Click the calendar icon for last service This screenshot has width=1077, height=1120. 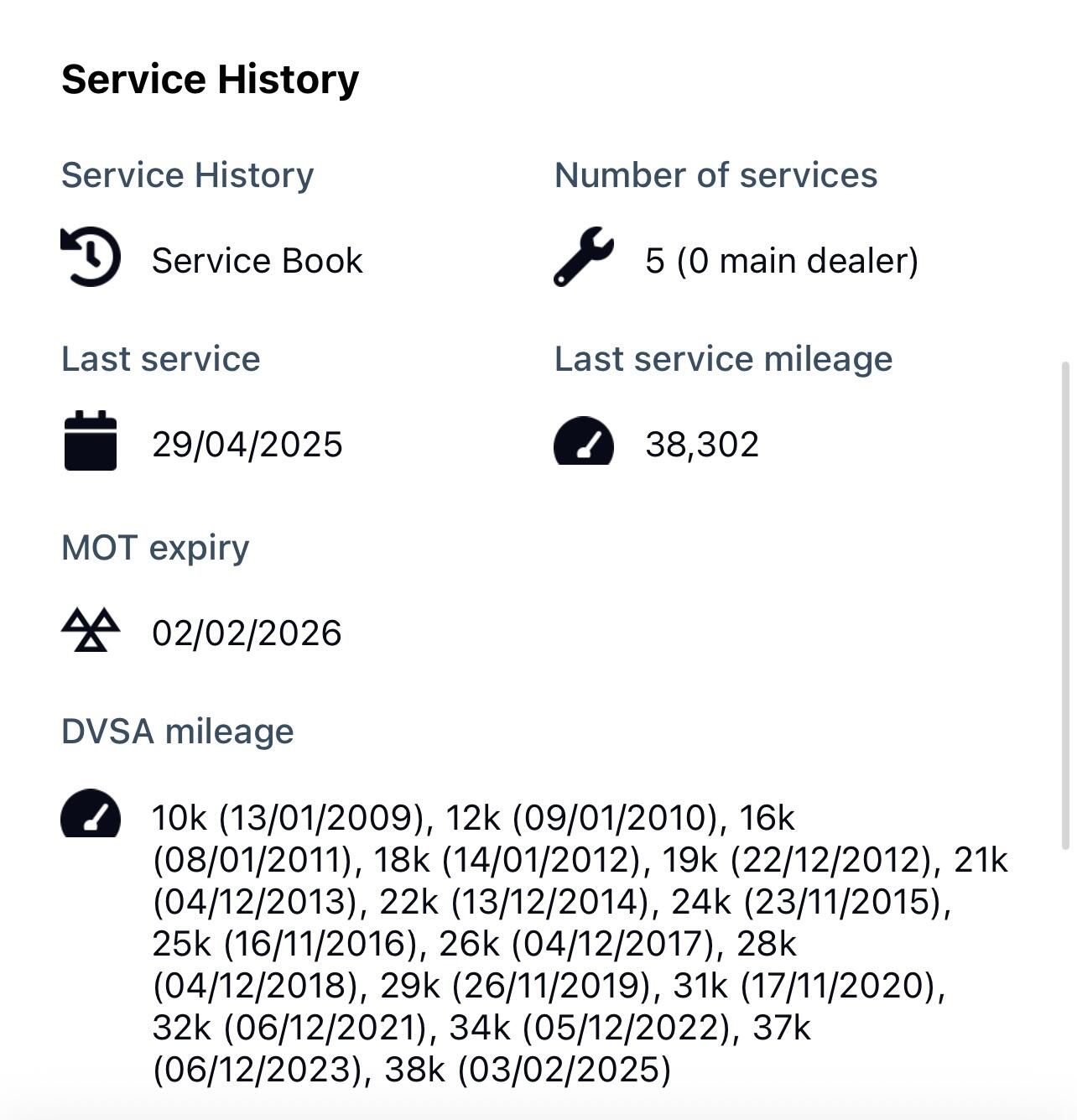pos(91,440)
